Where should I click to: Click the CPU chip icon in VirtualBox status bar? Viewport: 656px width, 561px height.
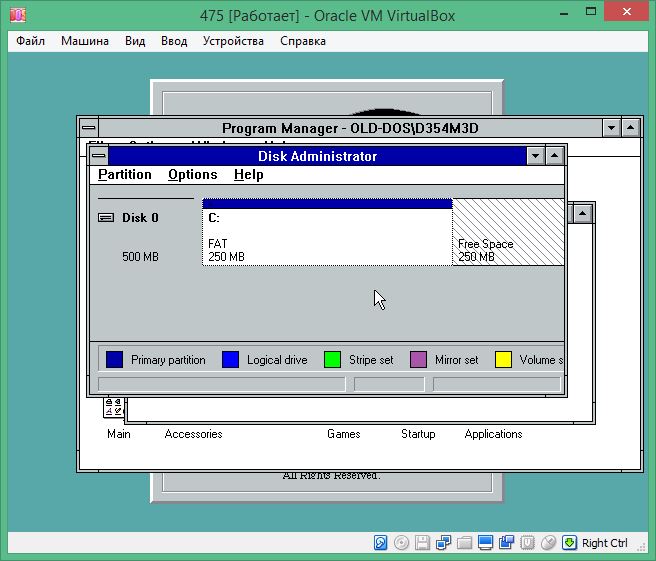[527, 543]
